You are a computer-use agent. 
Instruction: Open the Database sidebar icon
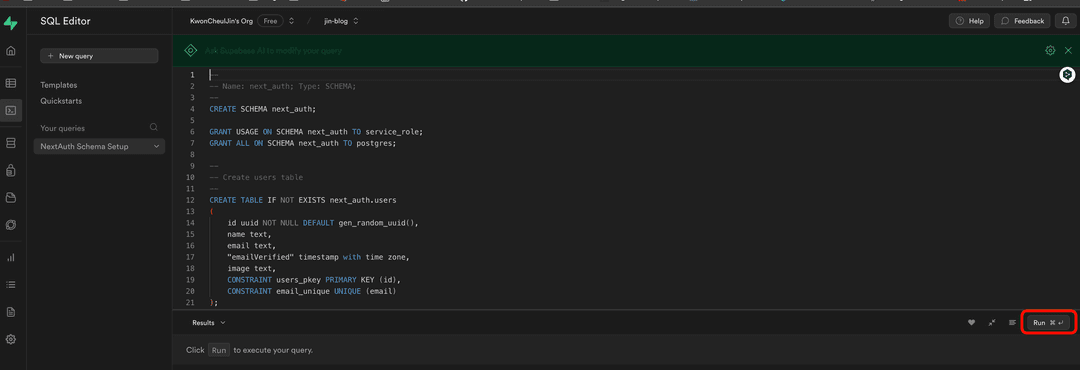(10, 143)
